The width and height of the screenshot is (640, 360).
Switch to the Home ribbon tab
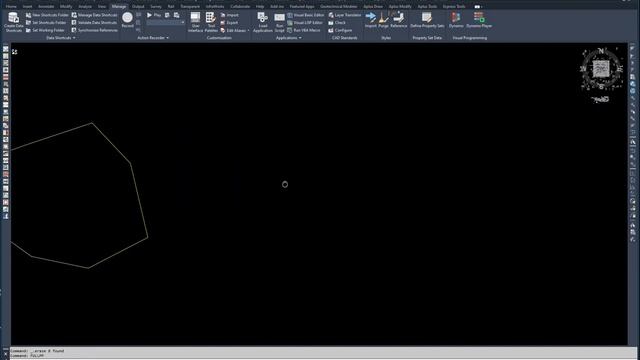click(x=11, y=7)
